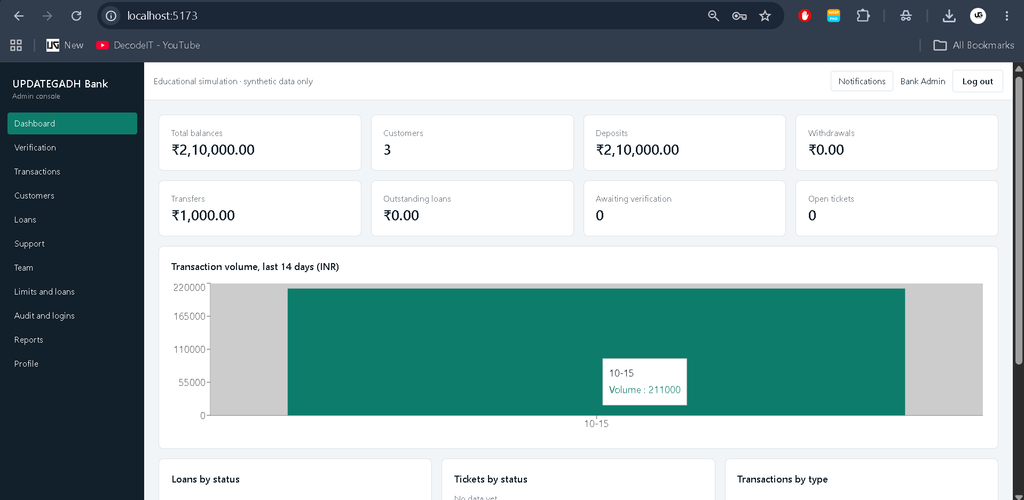The image size is (1024, 500).
Task: Open the Chrome three-dot menu
Action: pos(1006,16)
